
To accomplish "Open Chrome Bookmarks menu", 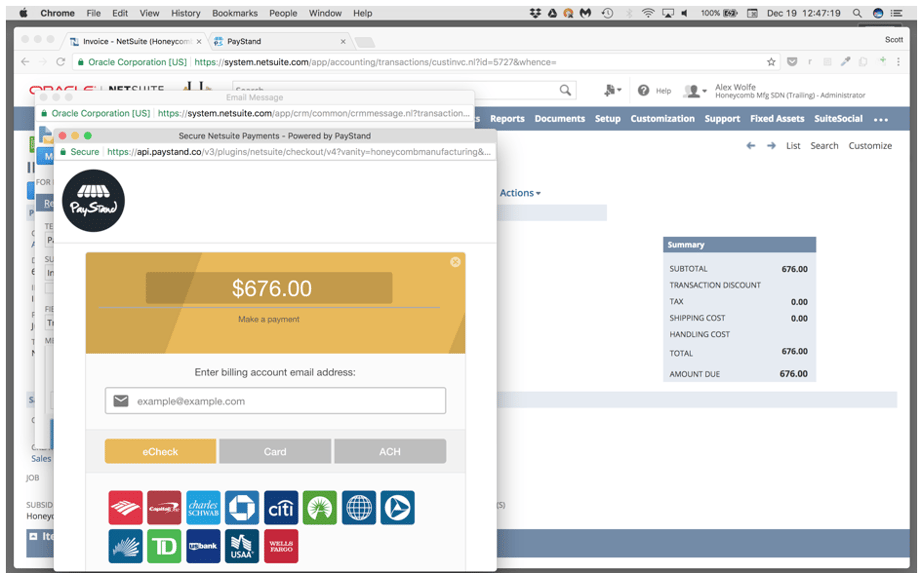I will pos(235,13).
